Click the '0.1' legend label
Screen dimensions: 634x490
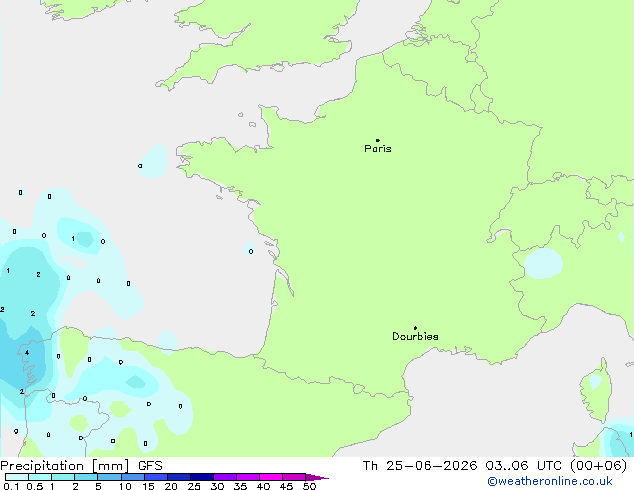pyautogui.click(x=11, y=486)
